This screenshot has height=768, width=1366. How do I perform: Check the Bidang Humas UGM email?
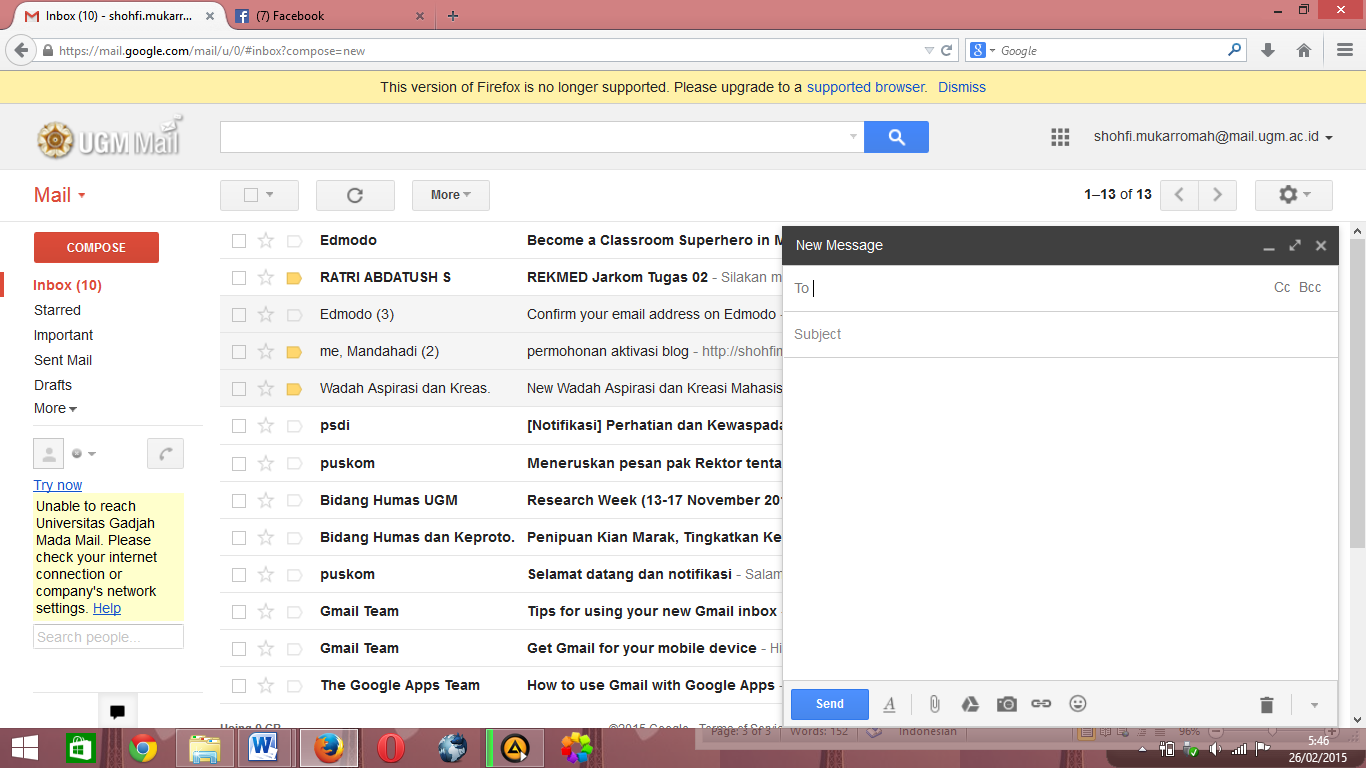click(239, 500)
